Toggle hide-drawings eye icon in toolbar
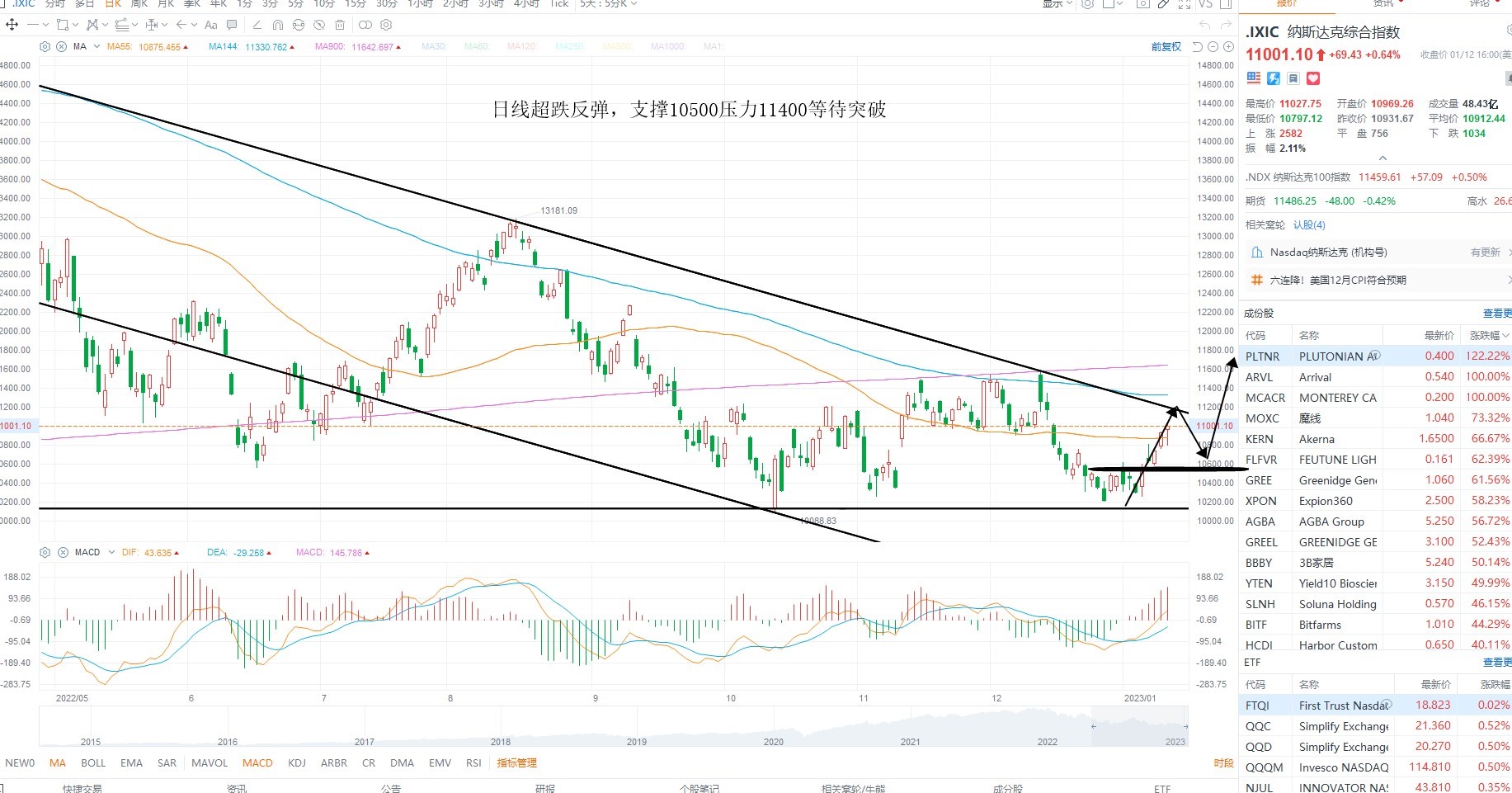The image size is (1512, 793). (318, 25)
